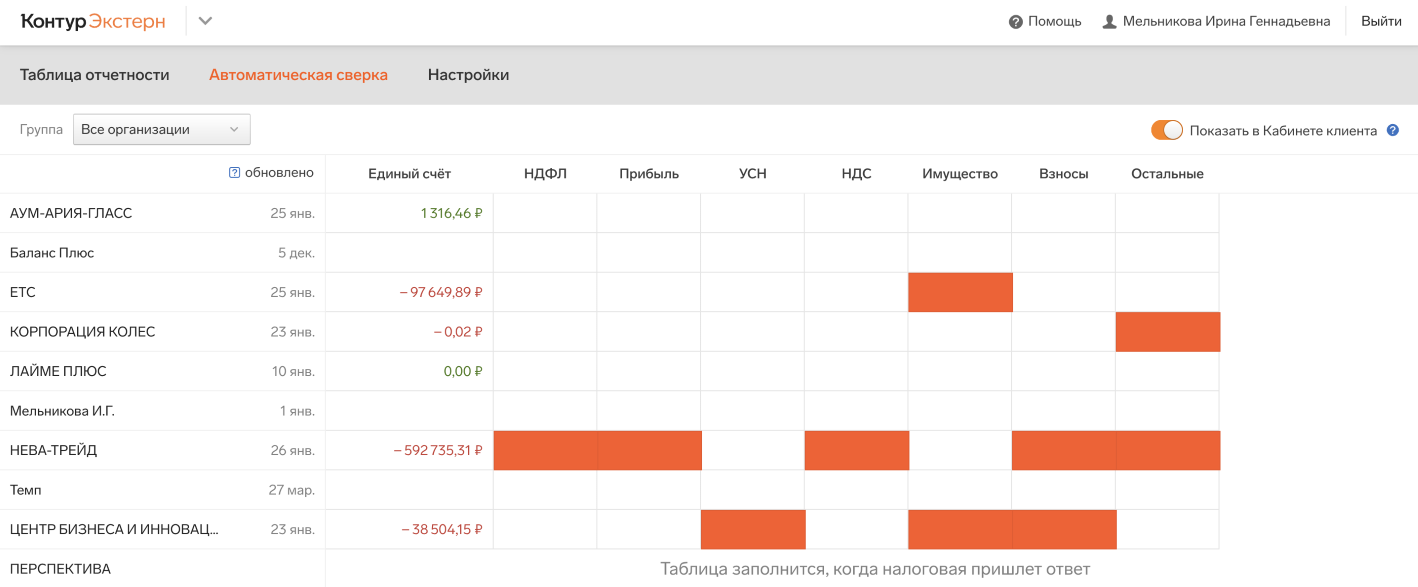Open the Группа dropdown showing Все организации
This screenshot has width=1418, height=587.
pyautogui.click(x=162, y=129)
